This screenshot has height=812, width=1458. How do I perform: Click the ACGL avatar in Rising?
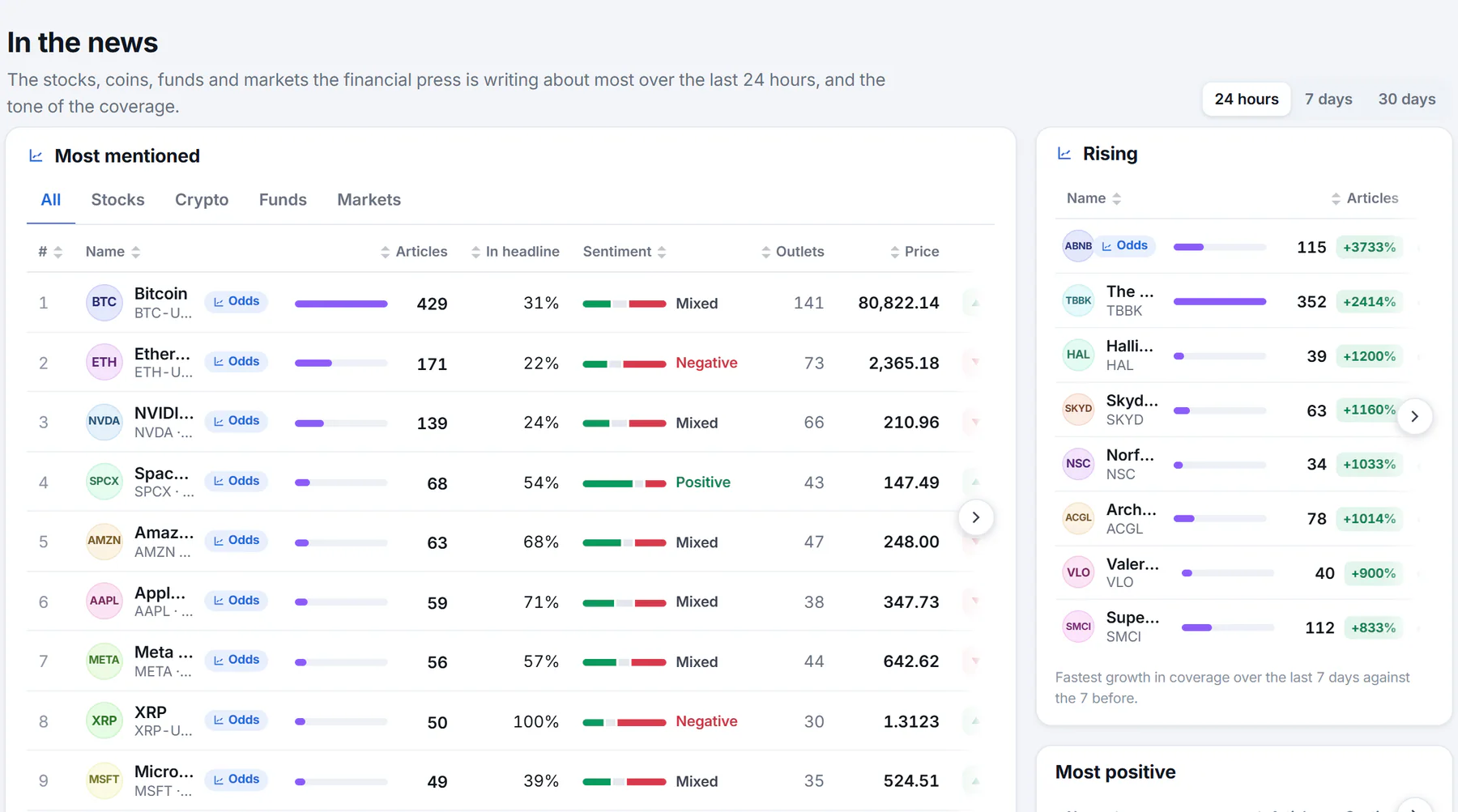point(1078,518)
